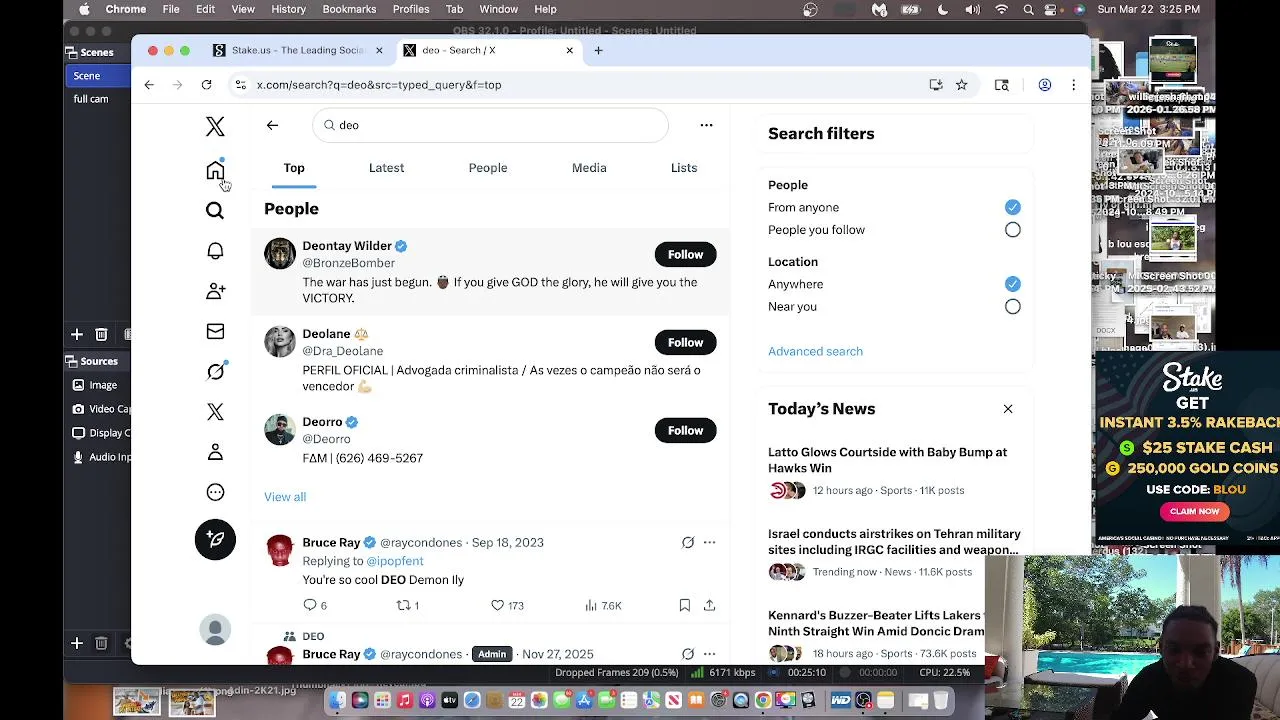This screenshot has height=720, width=1280.
Task: Dismiss Today's News panel
Action: 1008,409
